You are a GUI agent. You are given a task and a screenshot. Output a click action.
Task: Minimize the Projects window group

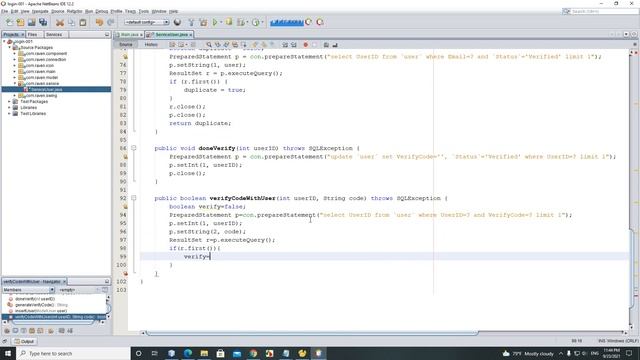(x=107, y=35)
